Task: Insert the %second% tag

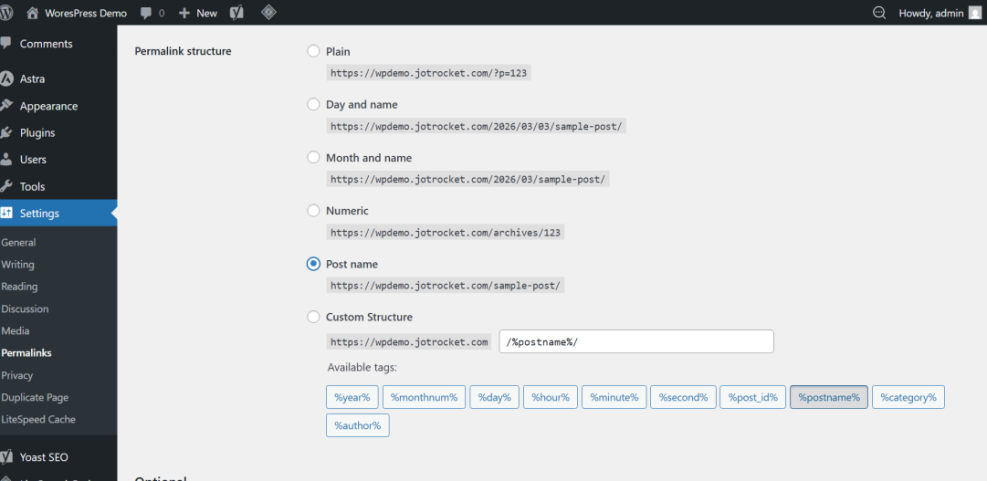Action: point(683,397)
